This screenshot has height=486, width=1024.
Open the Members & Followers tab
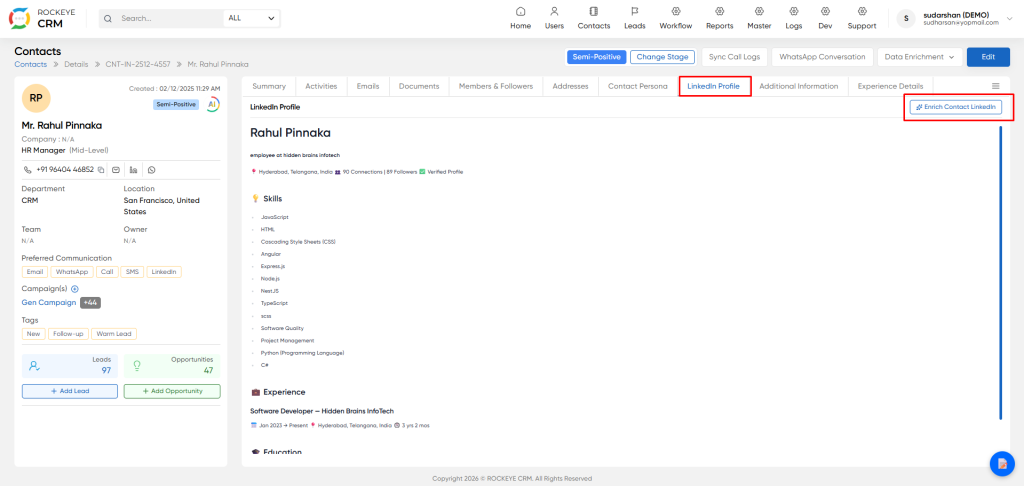[496, 86]
